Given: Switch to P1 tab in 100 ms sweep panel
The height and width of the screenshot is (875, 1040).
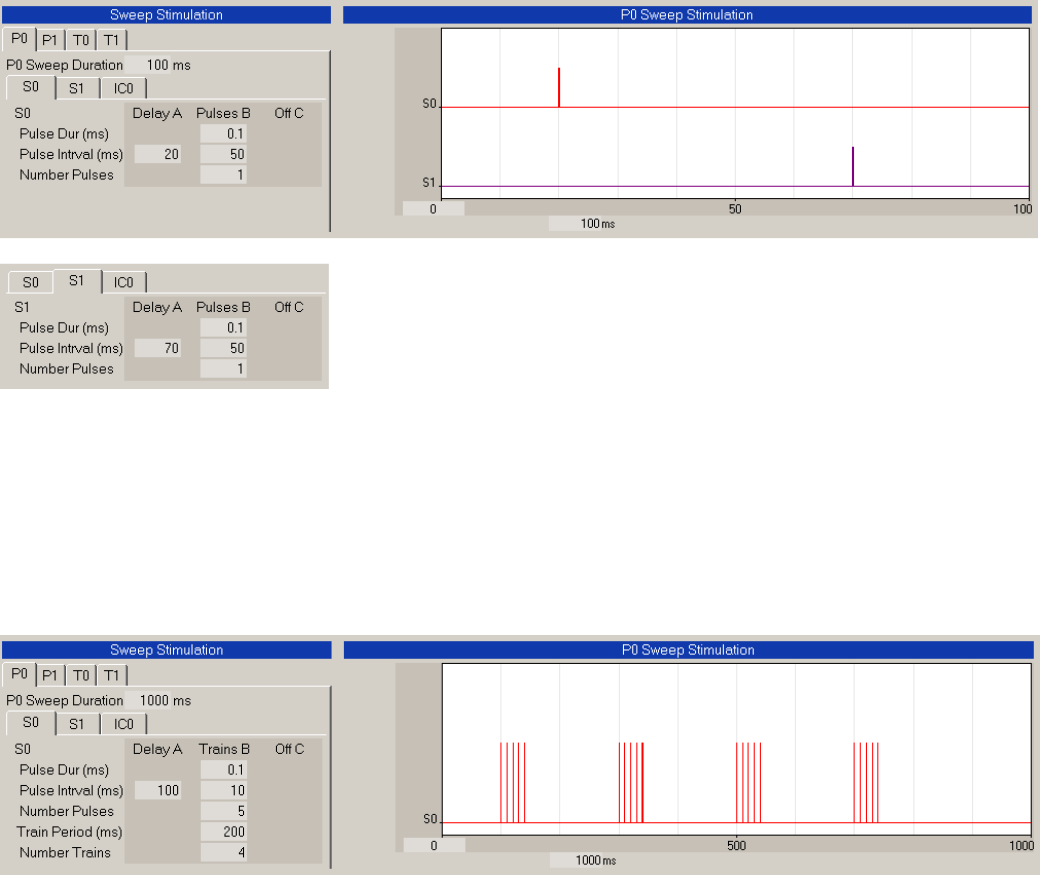Looking at the screenshot, I should 50,40.
